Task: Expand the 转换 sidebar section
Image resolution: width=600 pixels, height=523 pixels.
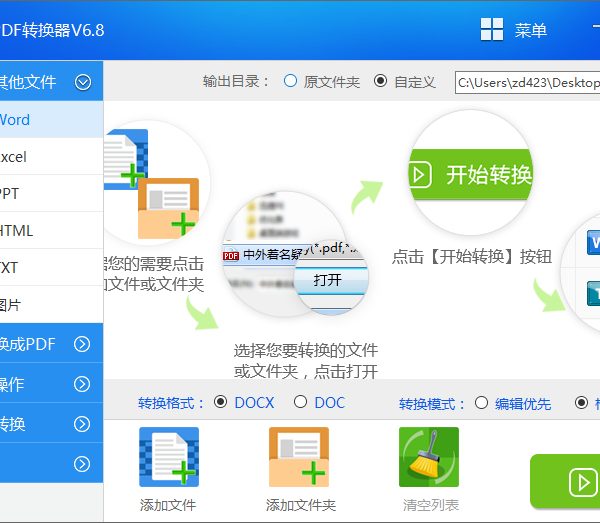Action: coord(82,424)
